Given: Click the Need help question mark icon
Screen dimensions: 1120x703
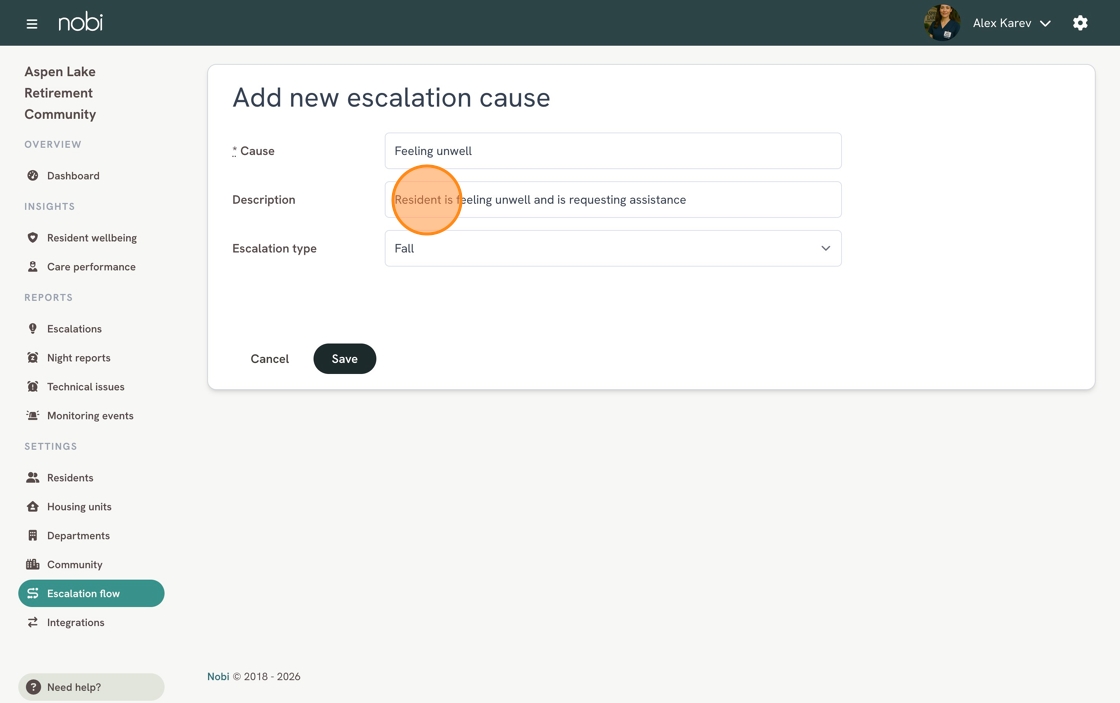Looking at the screenshot, I should point(33,687).
